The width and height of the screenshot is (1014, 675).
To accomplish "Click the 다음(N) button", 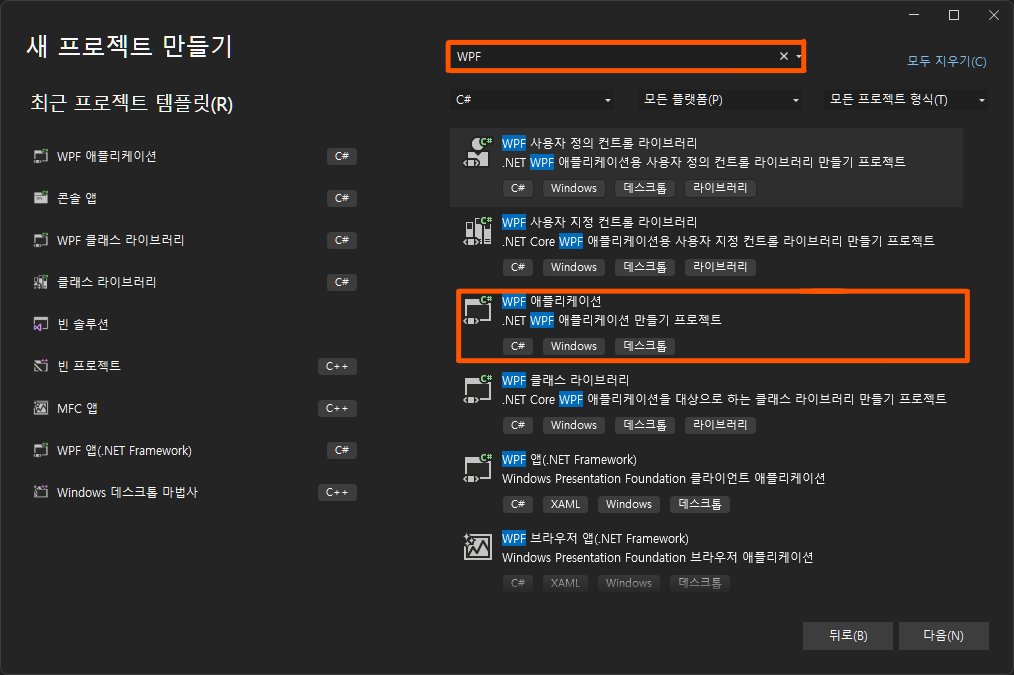I will [944, 636].
